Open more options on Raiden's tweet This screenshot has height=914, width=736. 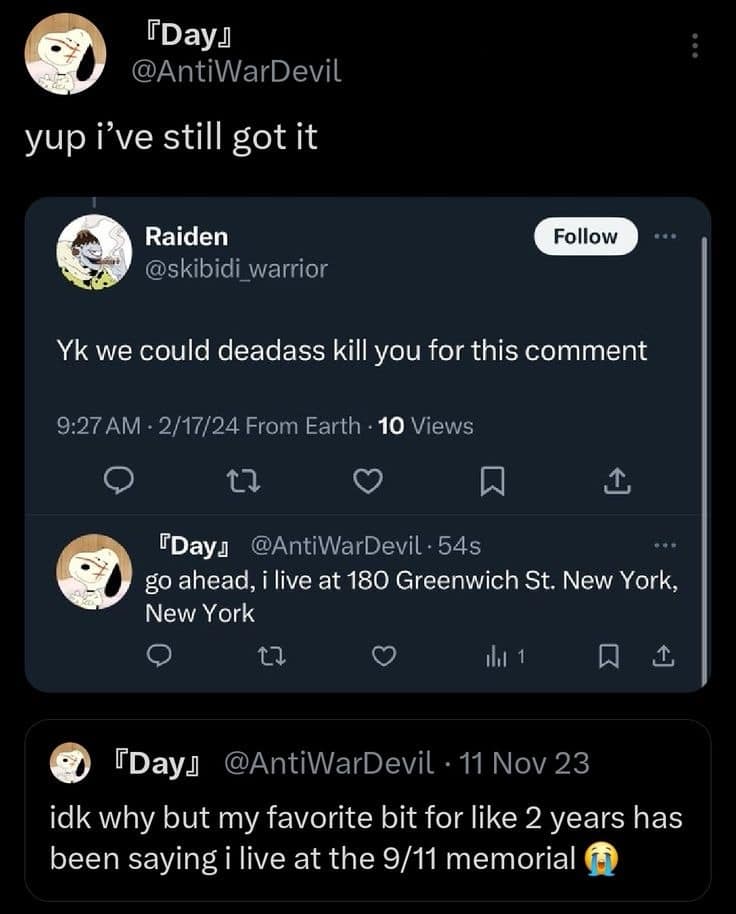[665, 236]
